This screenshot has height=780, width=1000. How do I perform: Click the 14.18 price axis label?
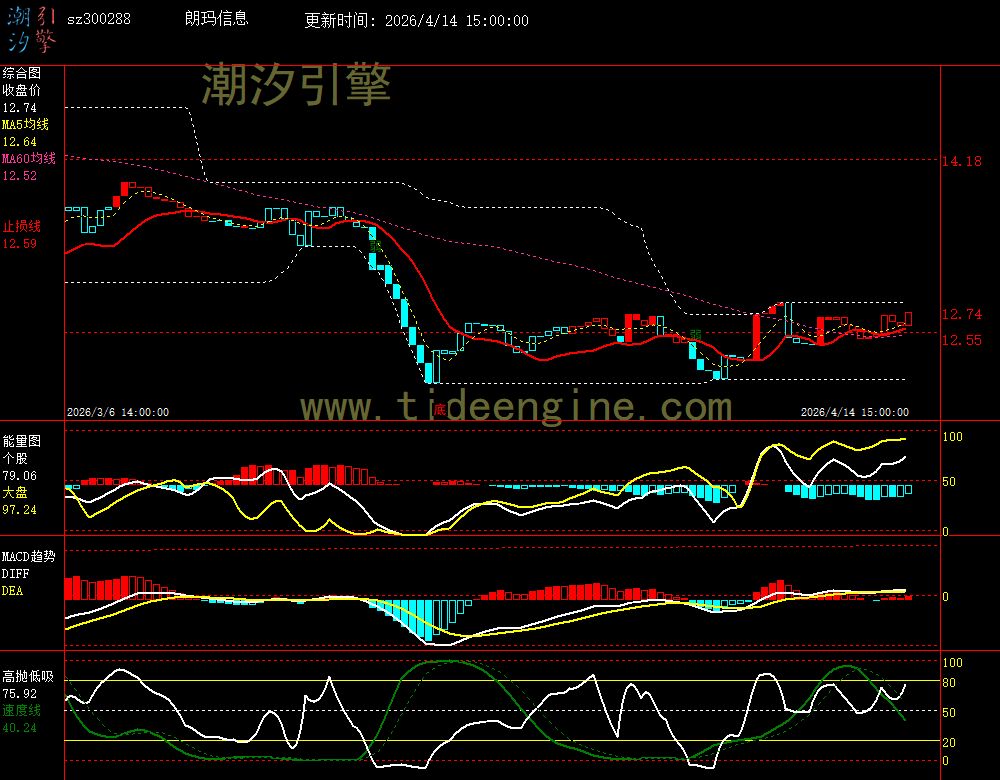coord(960,161)
